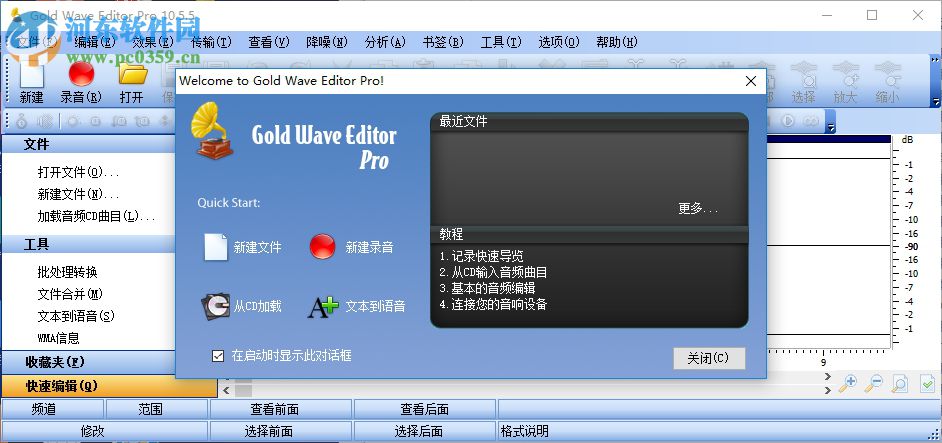Open the 工具(T) menu
The image size is (942, 443).
coord(501,42)
